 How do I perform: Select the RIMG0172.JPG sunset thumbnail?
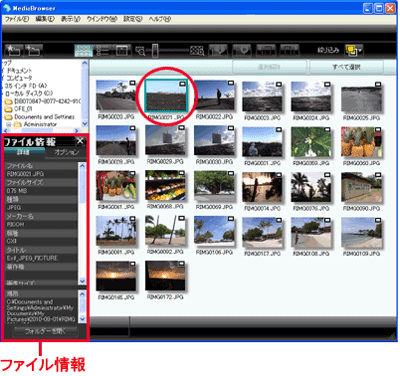click(165, 275)
